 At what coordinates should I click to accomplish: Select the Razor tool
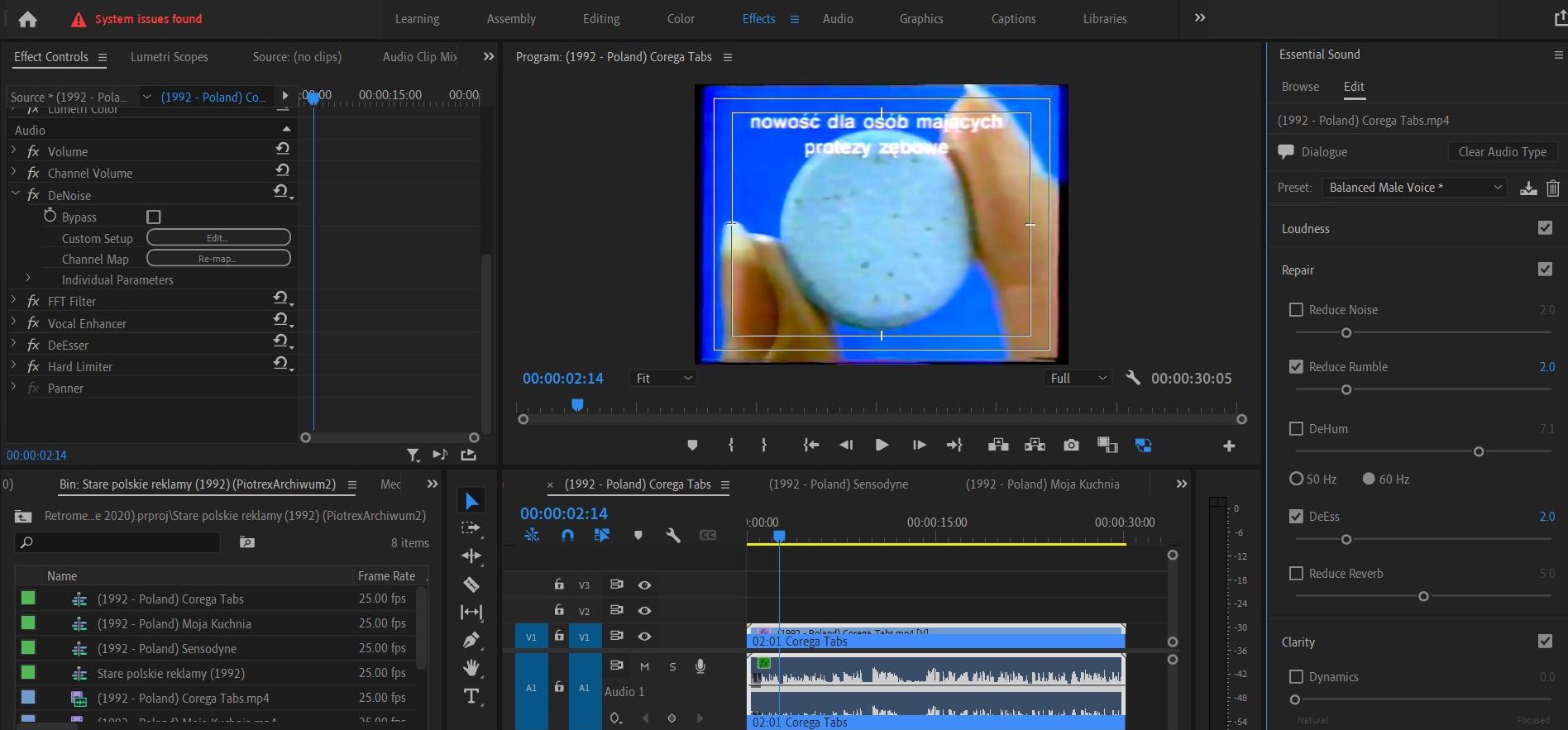tap(471, 584)
